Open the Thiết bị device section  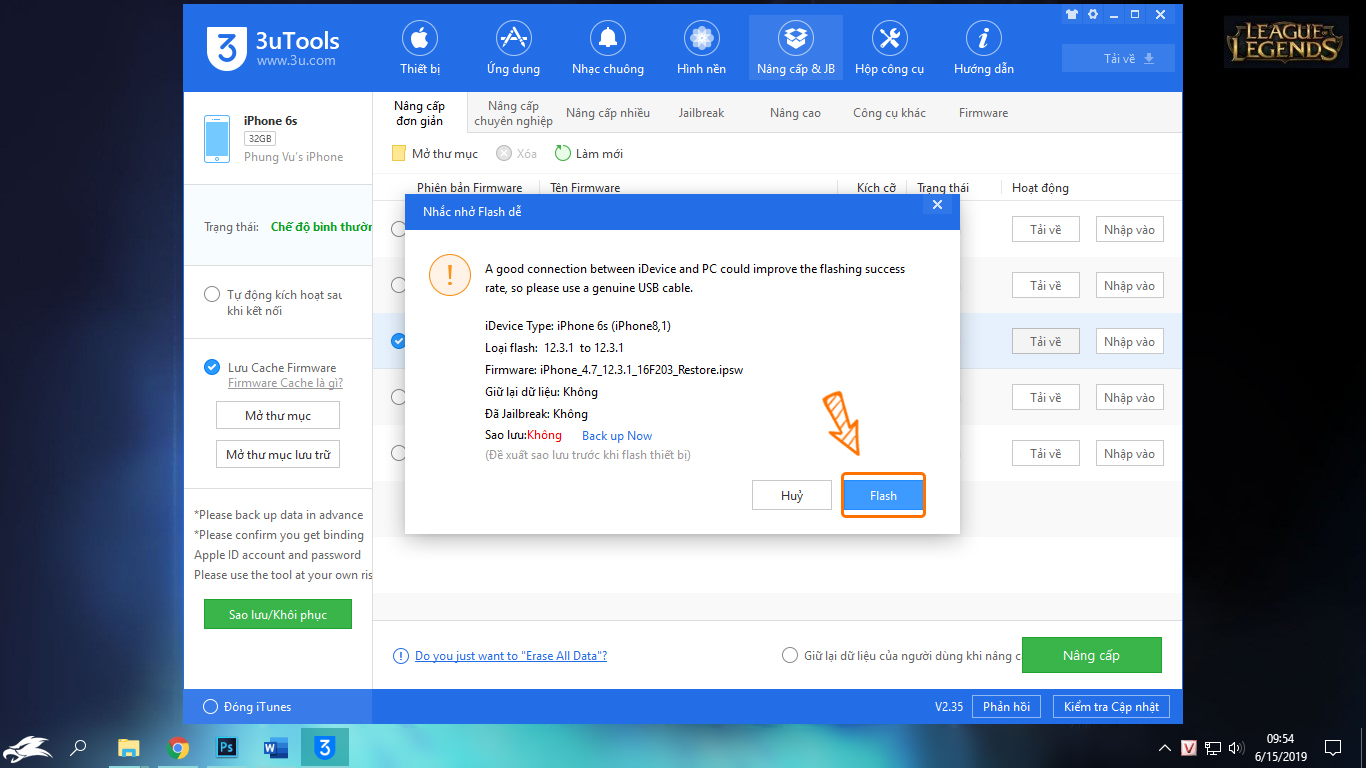pyautogui.click(x=420, y=49)
